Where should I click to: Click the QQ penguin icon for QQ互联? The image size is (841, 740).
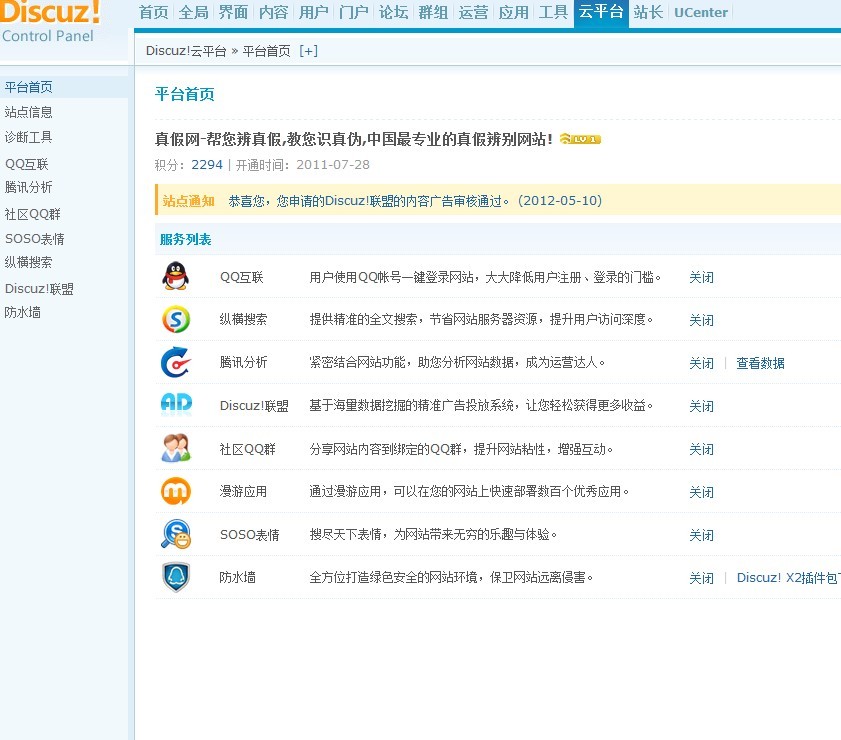click(x=175, y=276)
